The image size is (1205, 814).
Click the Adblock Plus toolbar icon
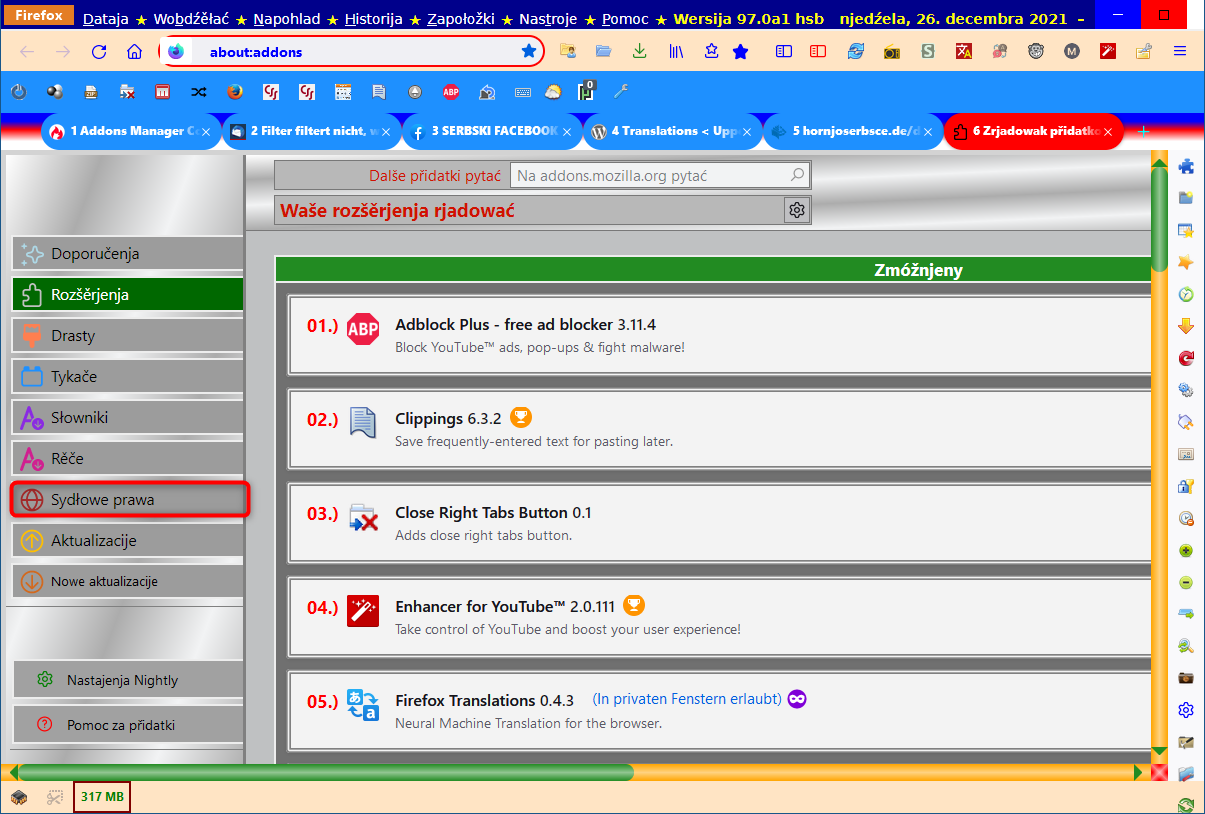point(451,92)
